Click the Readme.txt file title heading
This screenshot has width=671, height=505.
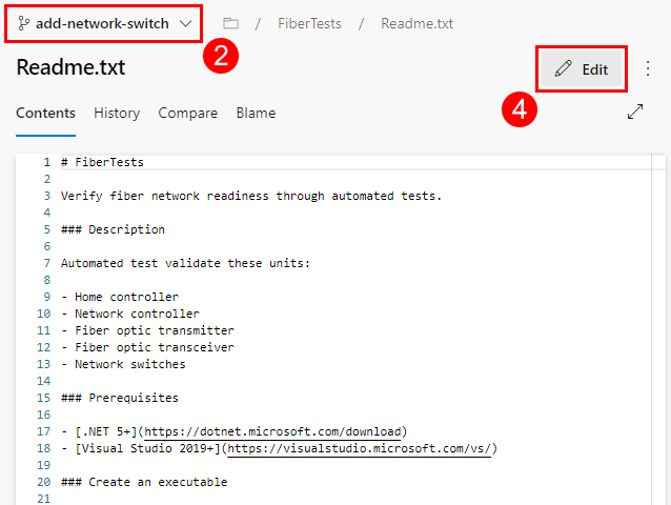71,67
